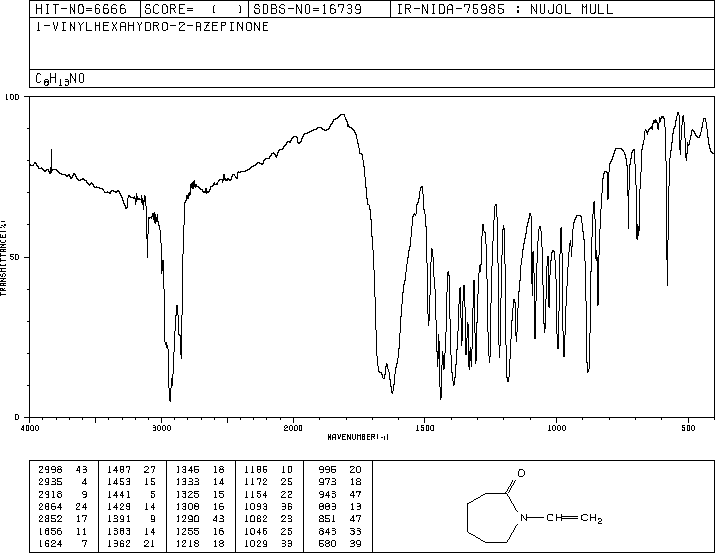
Task: Click the 50 y-axis tick label
Action: 14,257
